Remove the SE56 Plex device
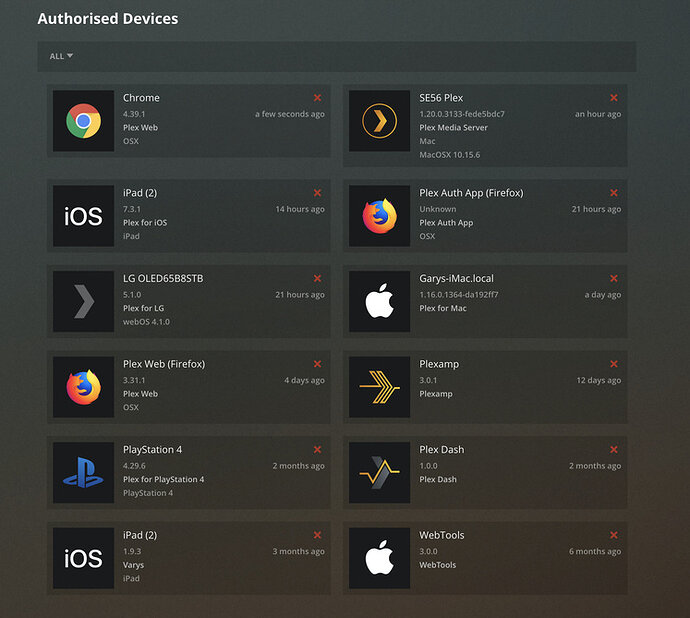The width and height of the screenshot is (690, 618). click(614, 98)
